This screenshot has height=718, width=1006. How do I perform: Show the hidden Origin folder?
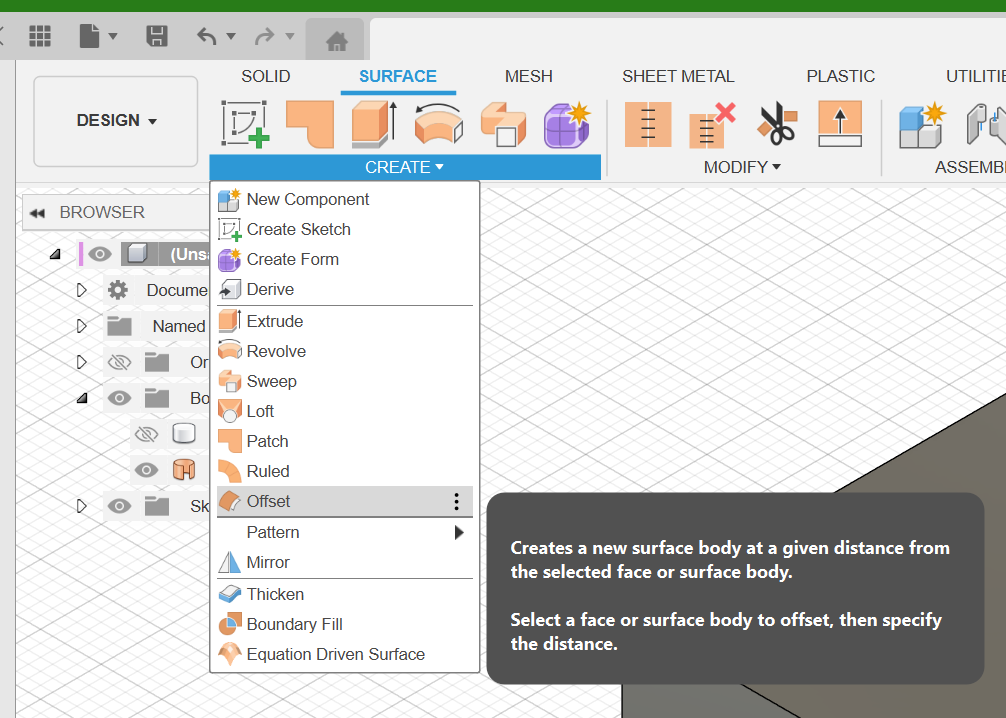pos(119,363)
